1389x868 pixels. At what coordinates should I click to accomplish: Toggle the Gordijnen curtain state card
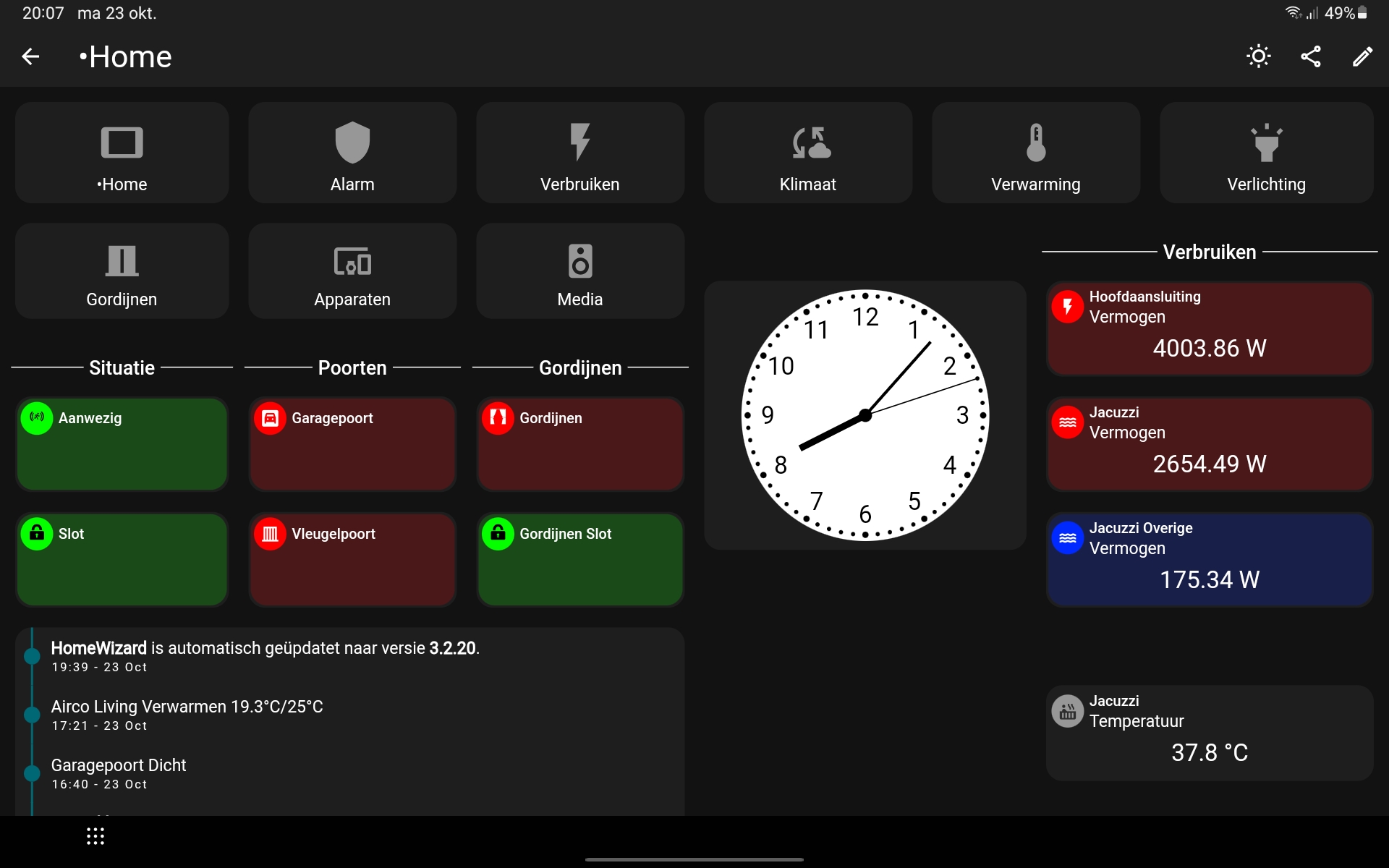[x=580, y=444]
